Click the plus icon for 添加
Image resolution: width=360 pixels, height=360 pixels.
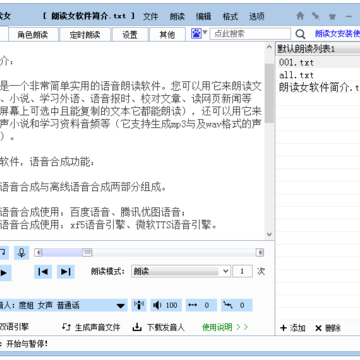[283, 328]
